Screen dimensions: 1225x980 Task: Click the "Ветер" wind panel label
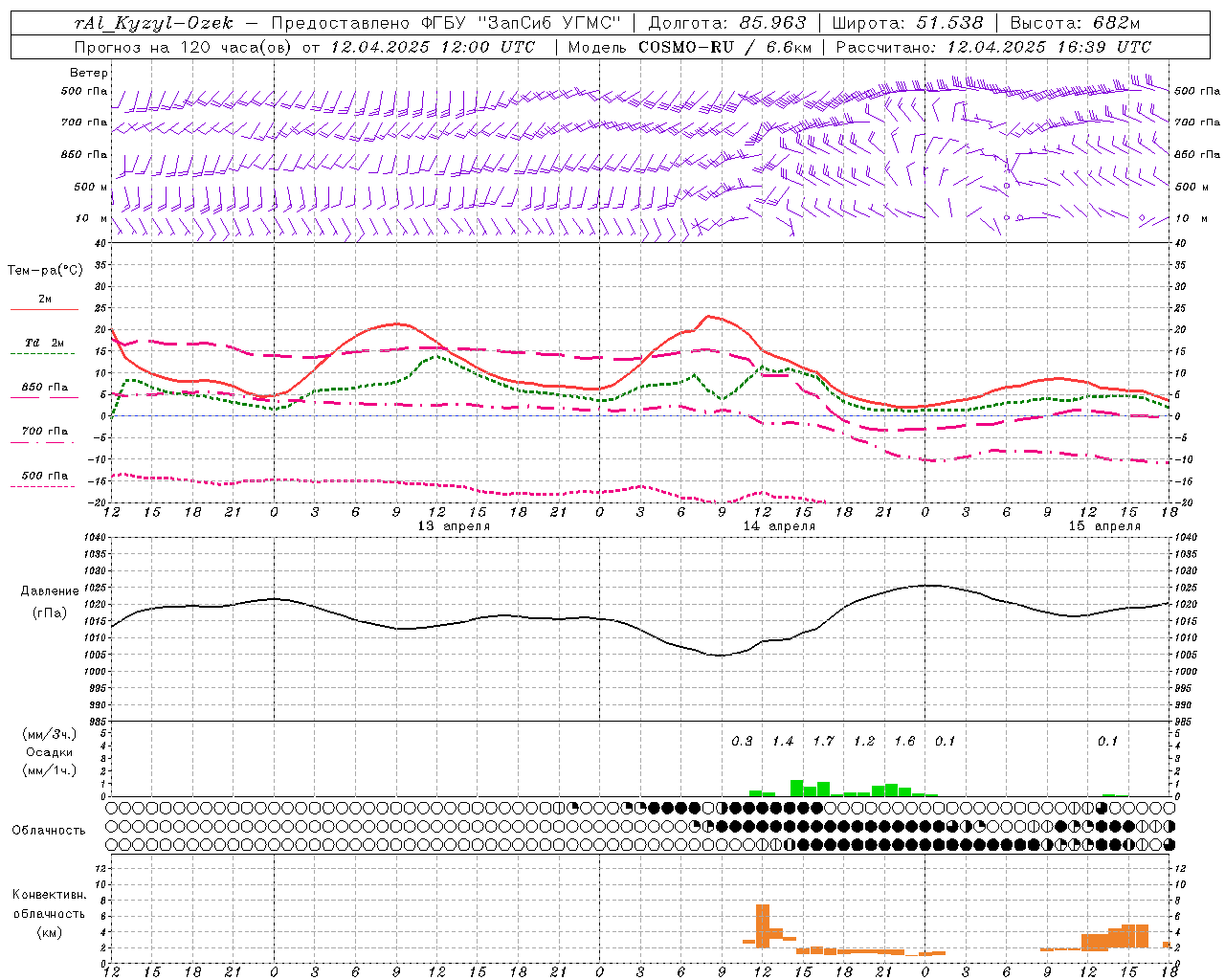[89, 73]
